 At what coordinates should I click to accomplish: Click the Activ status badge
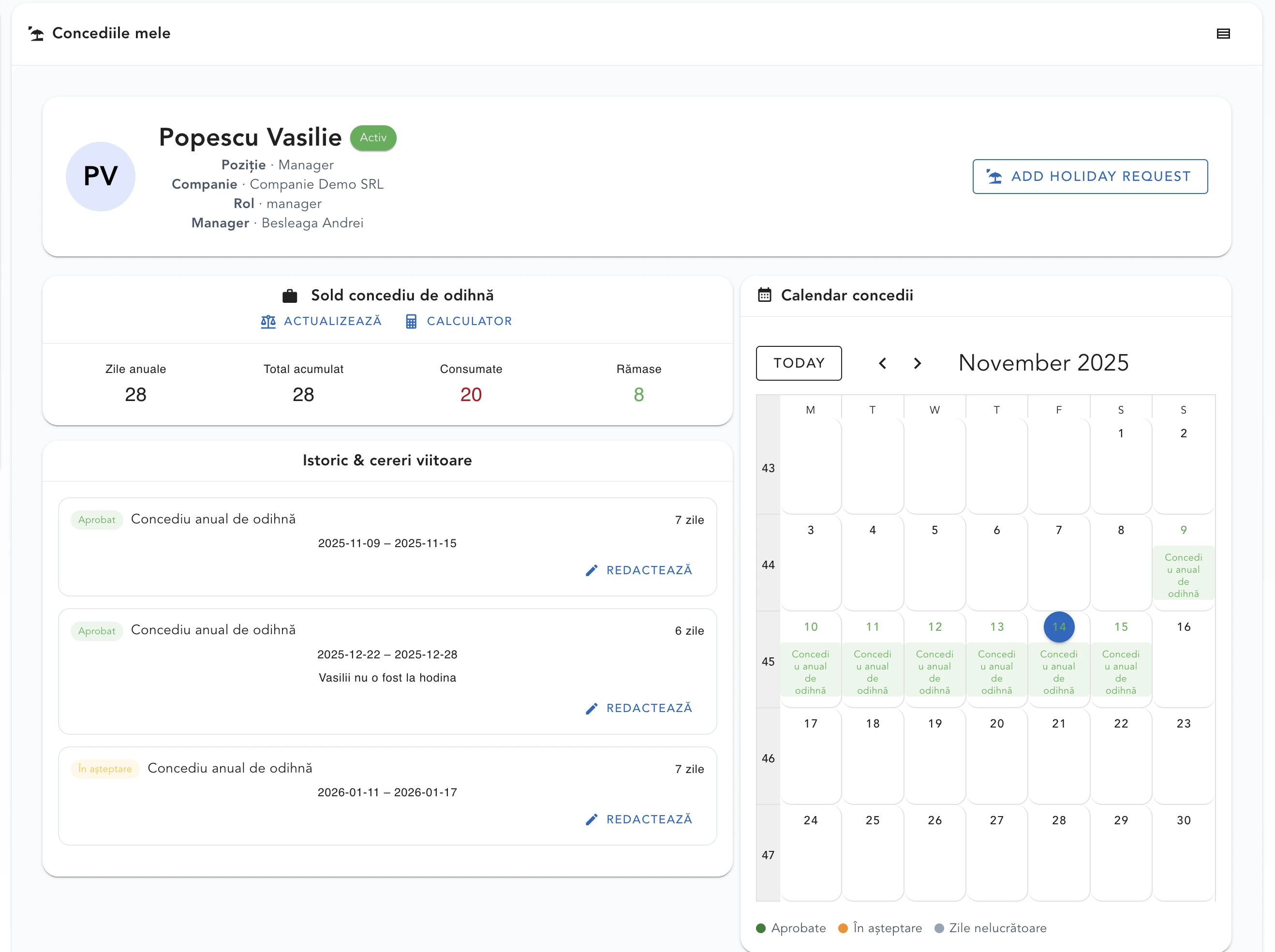(373, 138)
